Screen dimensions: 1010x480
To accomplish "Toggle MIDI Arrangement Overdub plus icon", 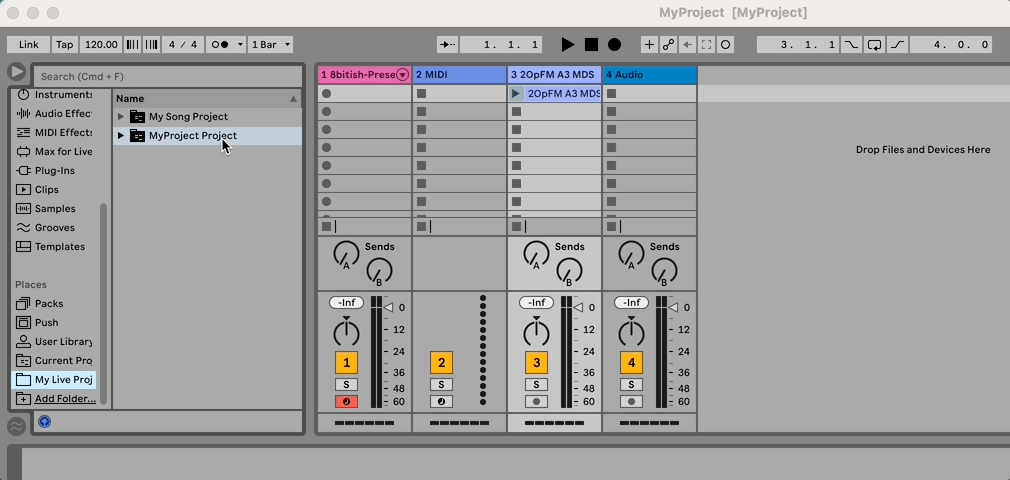I will (x=649, y=44).
